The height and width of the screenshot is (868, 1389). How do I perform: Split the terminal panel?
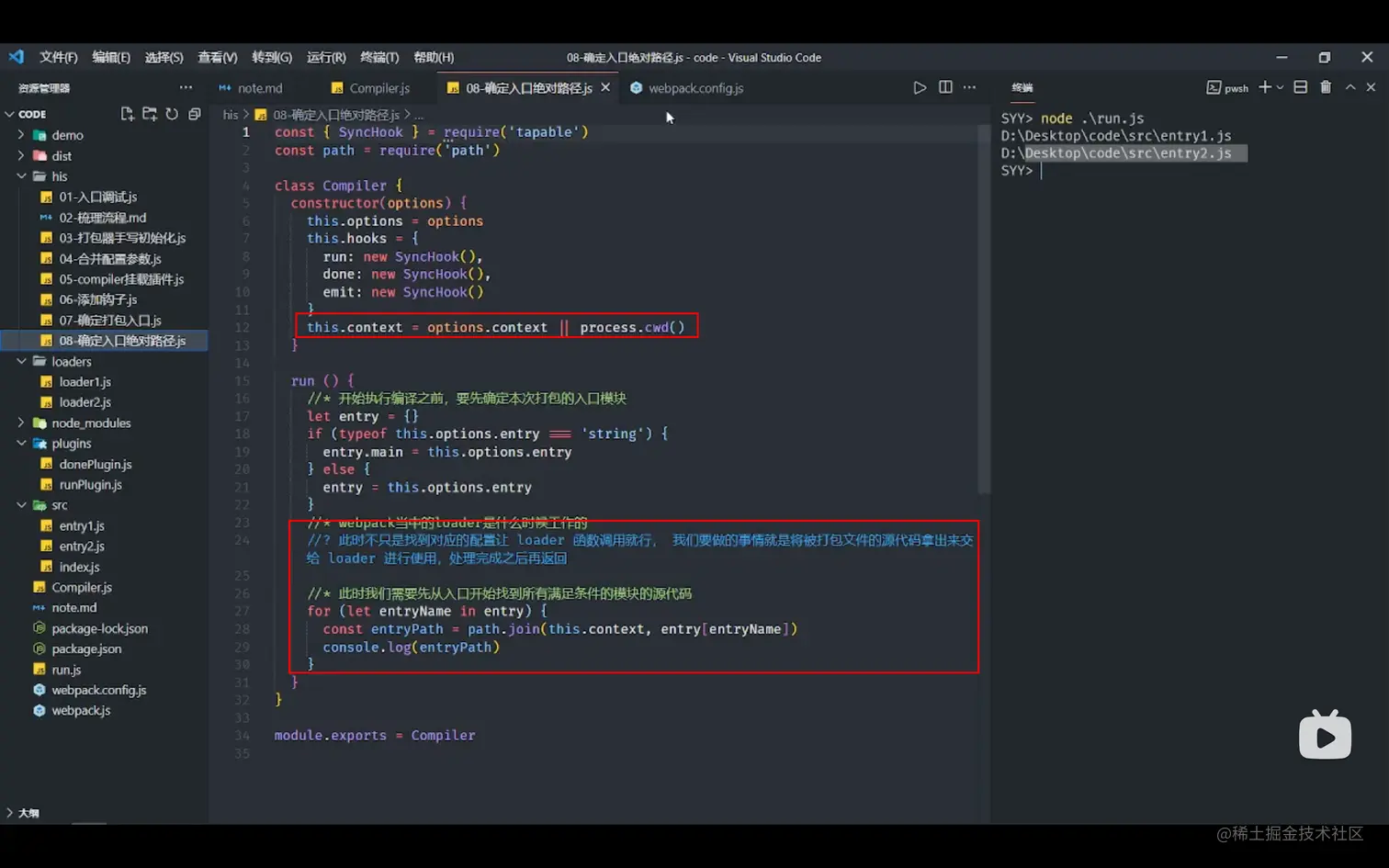point(1300,87)
